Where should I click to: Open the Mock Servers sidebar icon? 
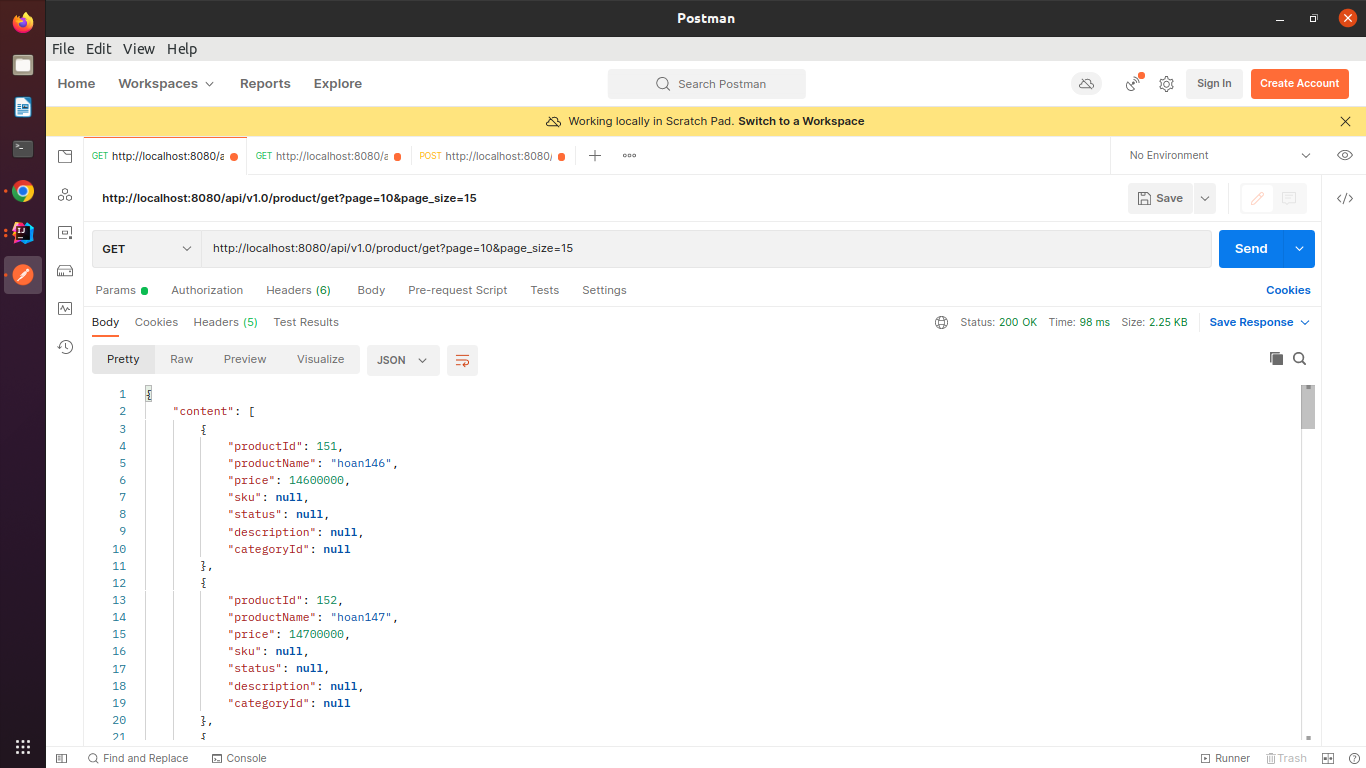point(65,270)
